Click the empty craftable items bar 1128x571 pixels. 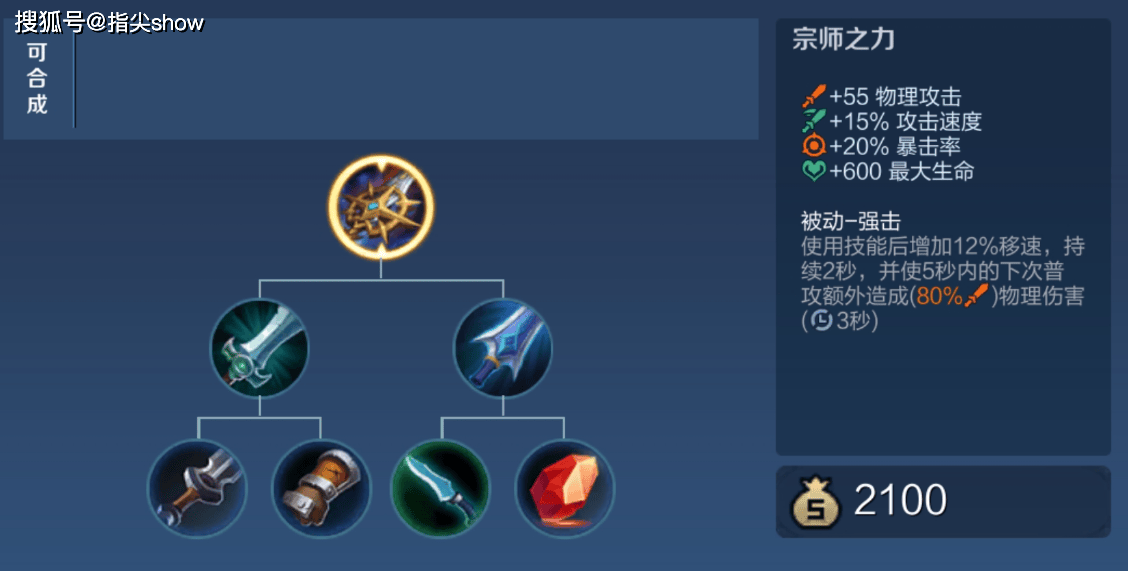tap(417, 79)
